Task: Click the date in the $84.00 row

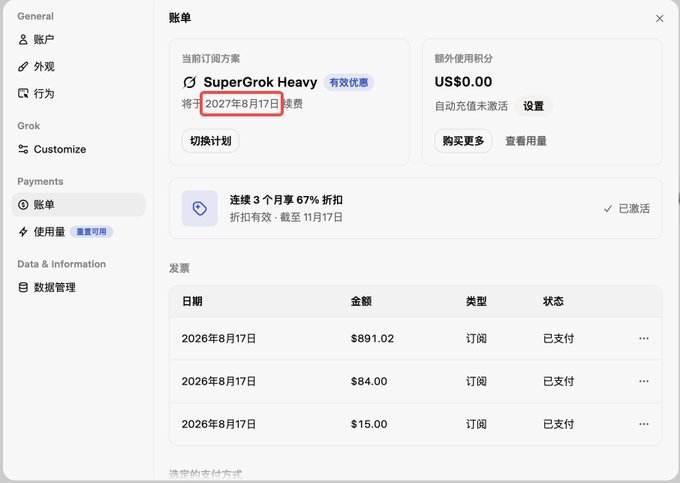Action: pyautogui.click(x=219, y=382)
